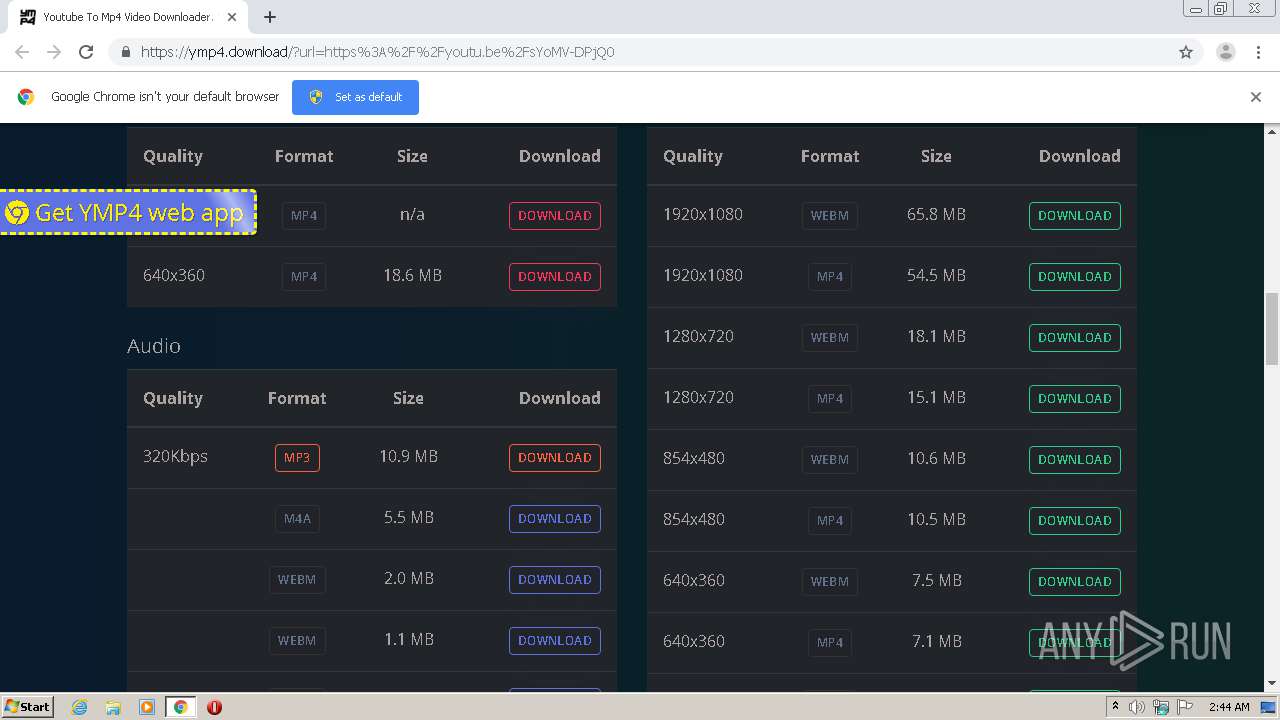Click network tray icon
This screenshot has width=1280, height=720.
click(x=1161, y=707)
